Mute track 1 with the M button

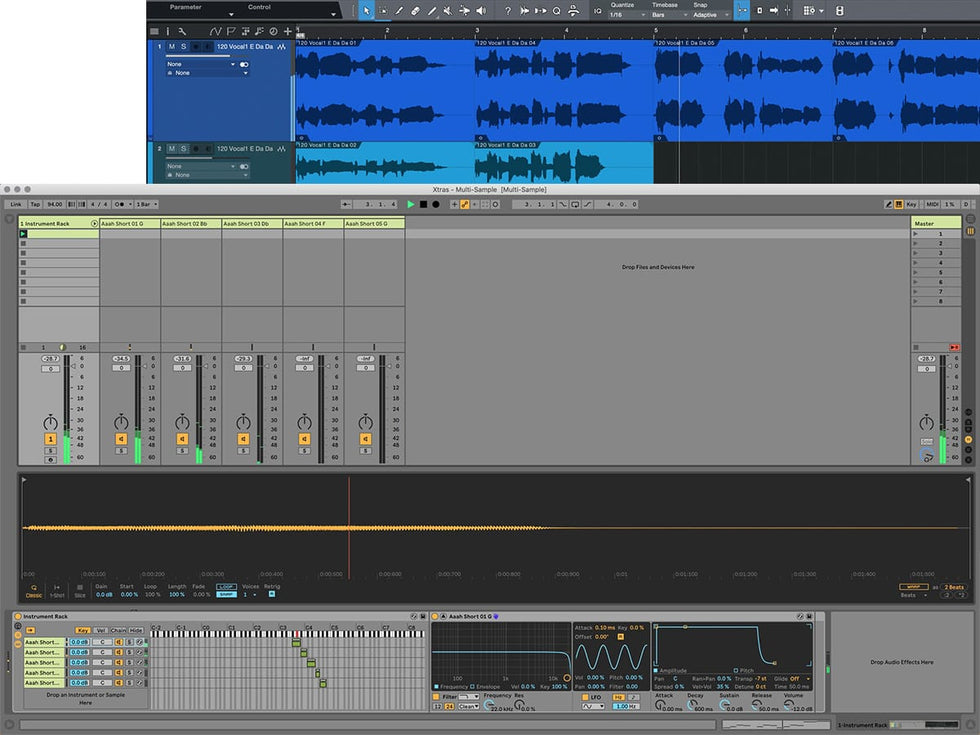tap(171, 47)
